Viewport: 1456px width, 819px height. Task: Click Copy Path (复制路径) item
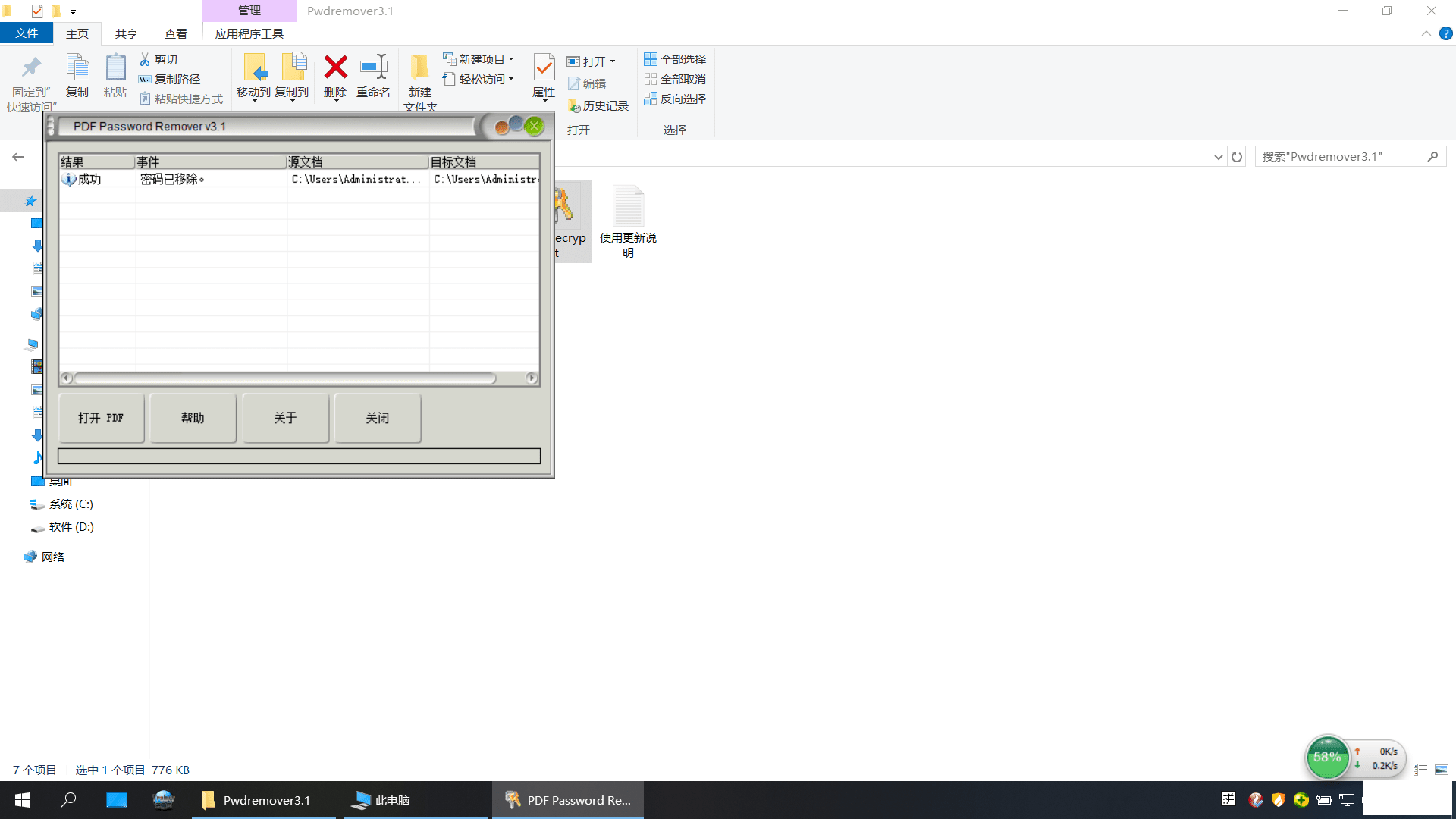point(169,79)
